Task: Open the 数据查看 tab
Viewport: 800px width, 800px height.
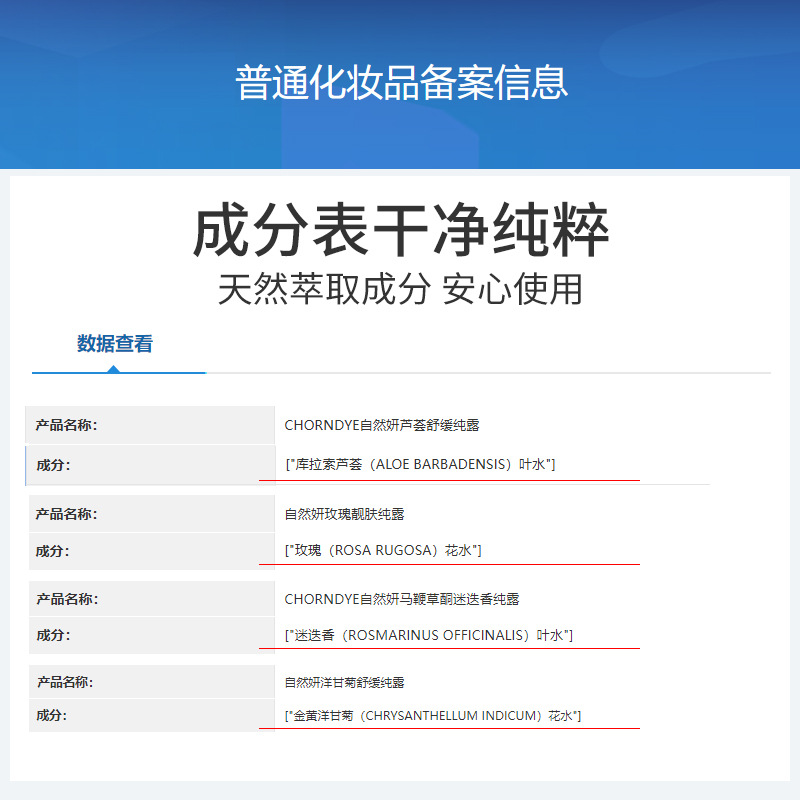Action: [115, 343]
